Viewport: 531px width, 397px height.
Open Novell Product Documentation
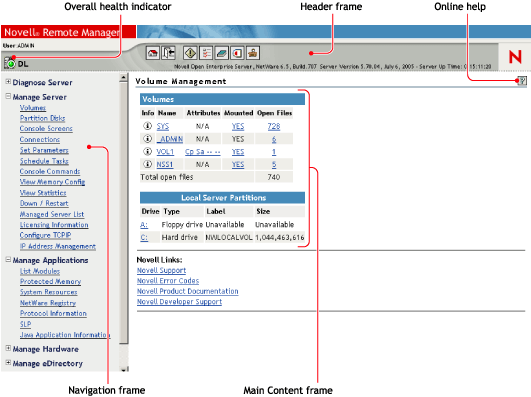pyautogui.click(x=187, y=291)
